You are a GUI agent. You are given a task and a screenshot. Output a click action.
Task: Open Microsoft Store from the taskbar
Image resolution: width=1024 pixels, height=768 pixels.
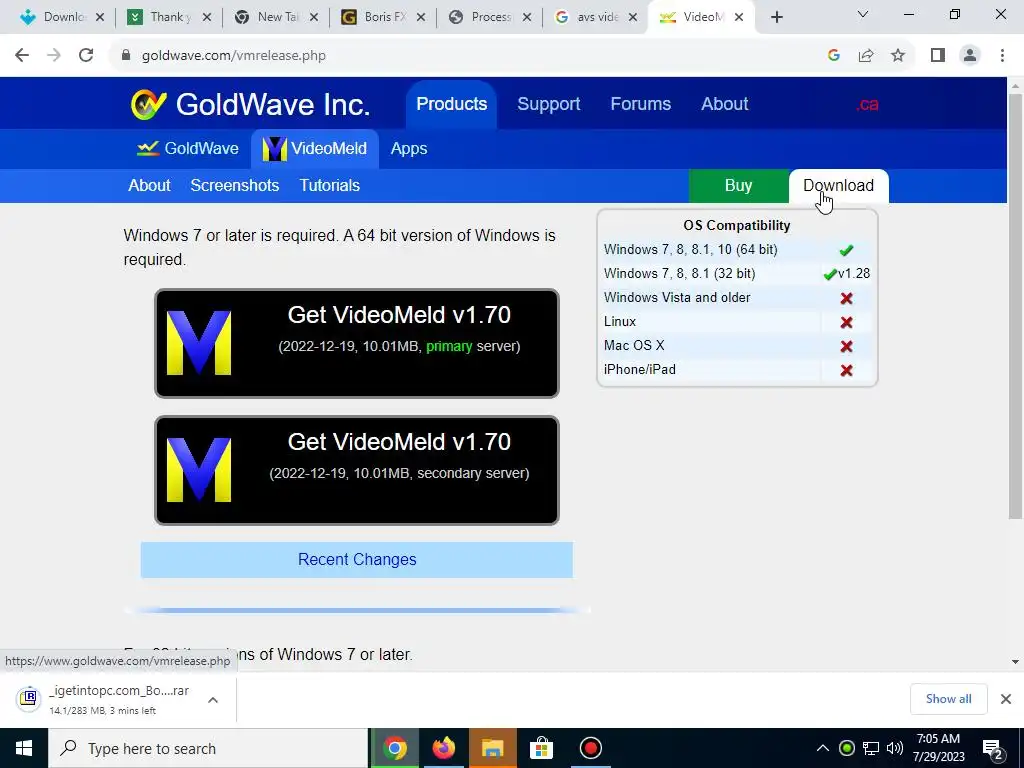(541, 748)
